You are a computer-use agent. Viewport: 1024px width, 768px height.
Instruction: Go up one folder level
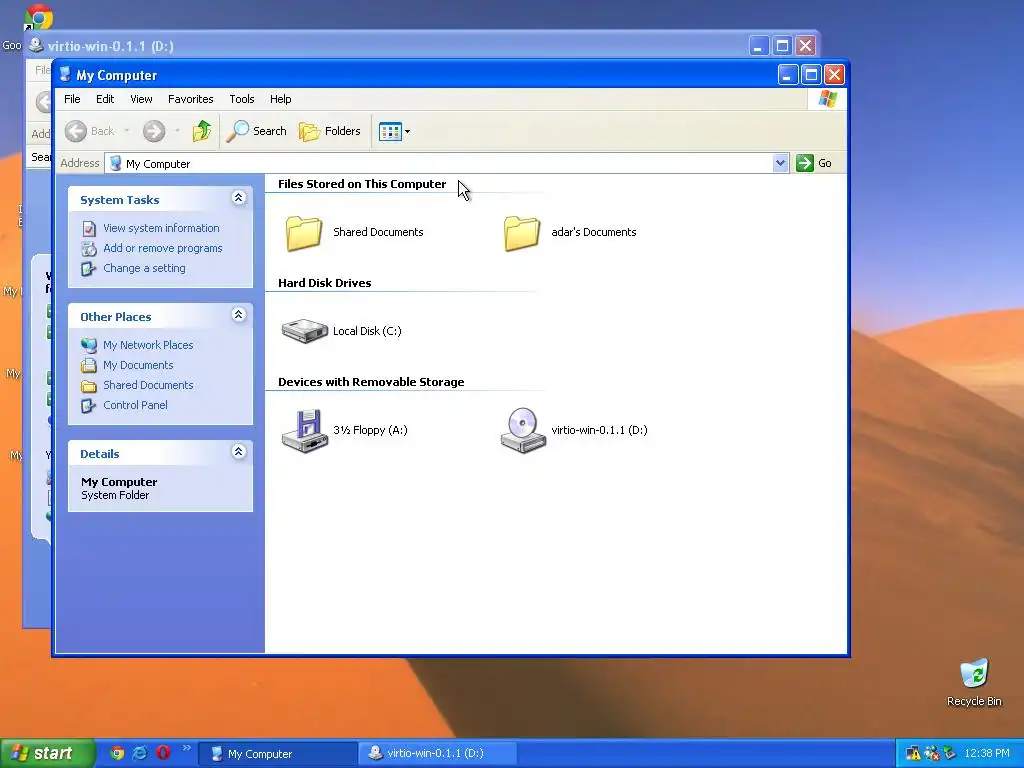[x=202, y=131]
